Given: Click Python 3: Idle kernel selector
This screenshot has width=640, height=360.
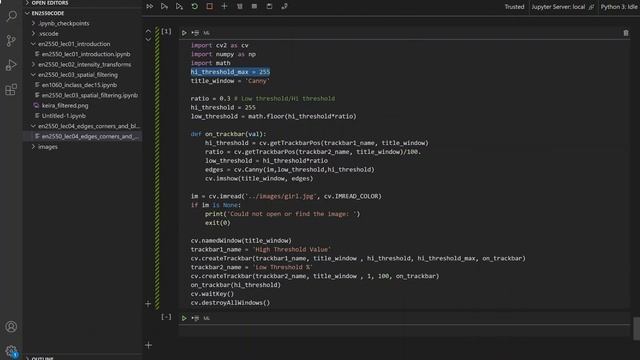Looking at the screenshot, I should coord(619,7).
